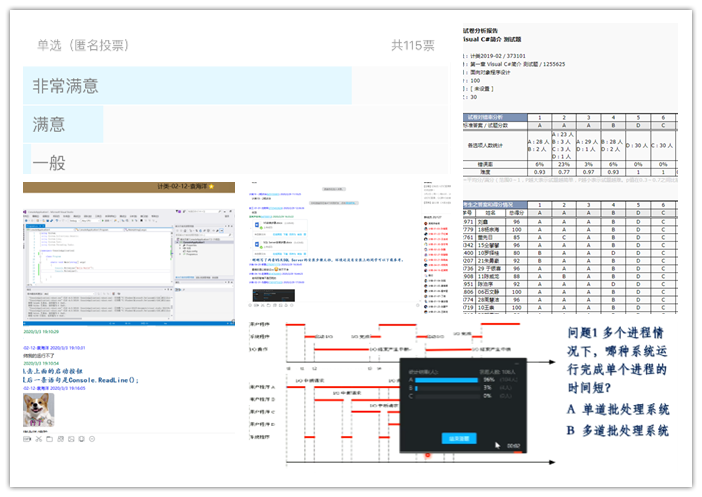Open the dark screenshot thumbnail in chat

coord(273,297)
